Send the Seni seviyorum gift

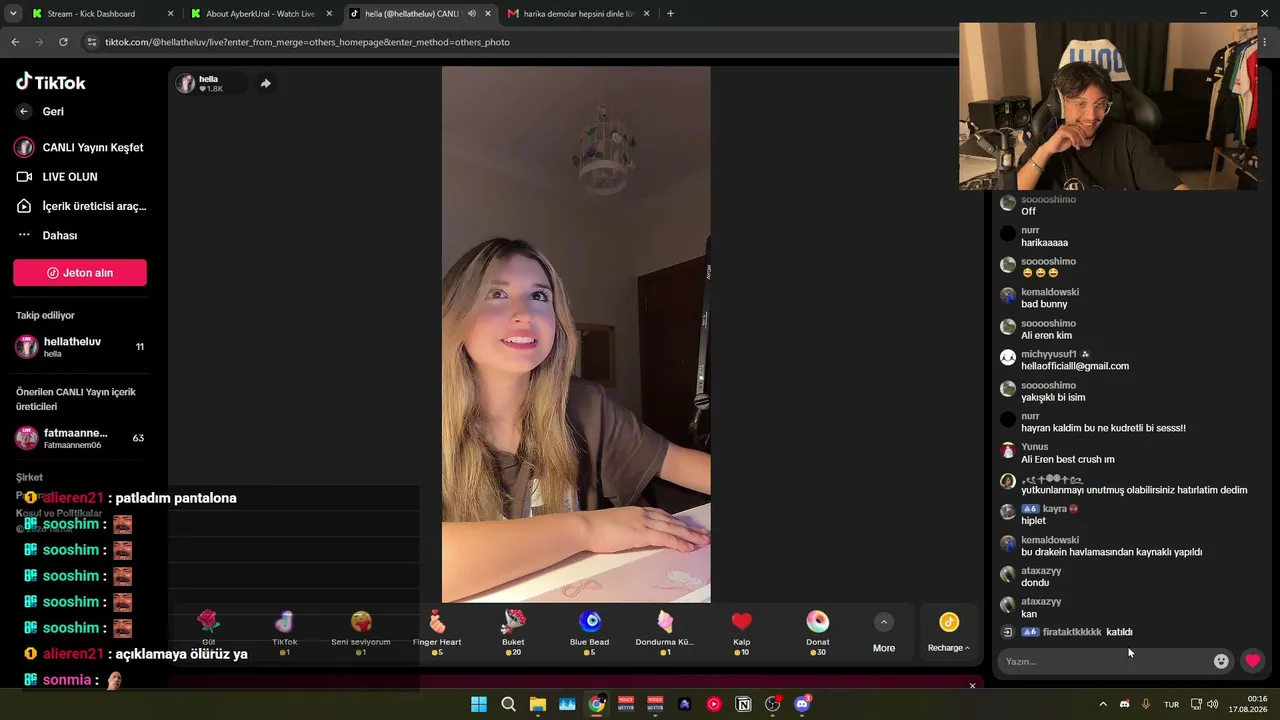361,633
